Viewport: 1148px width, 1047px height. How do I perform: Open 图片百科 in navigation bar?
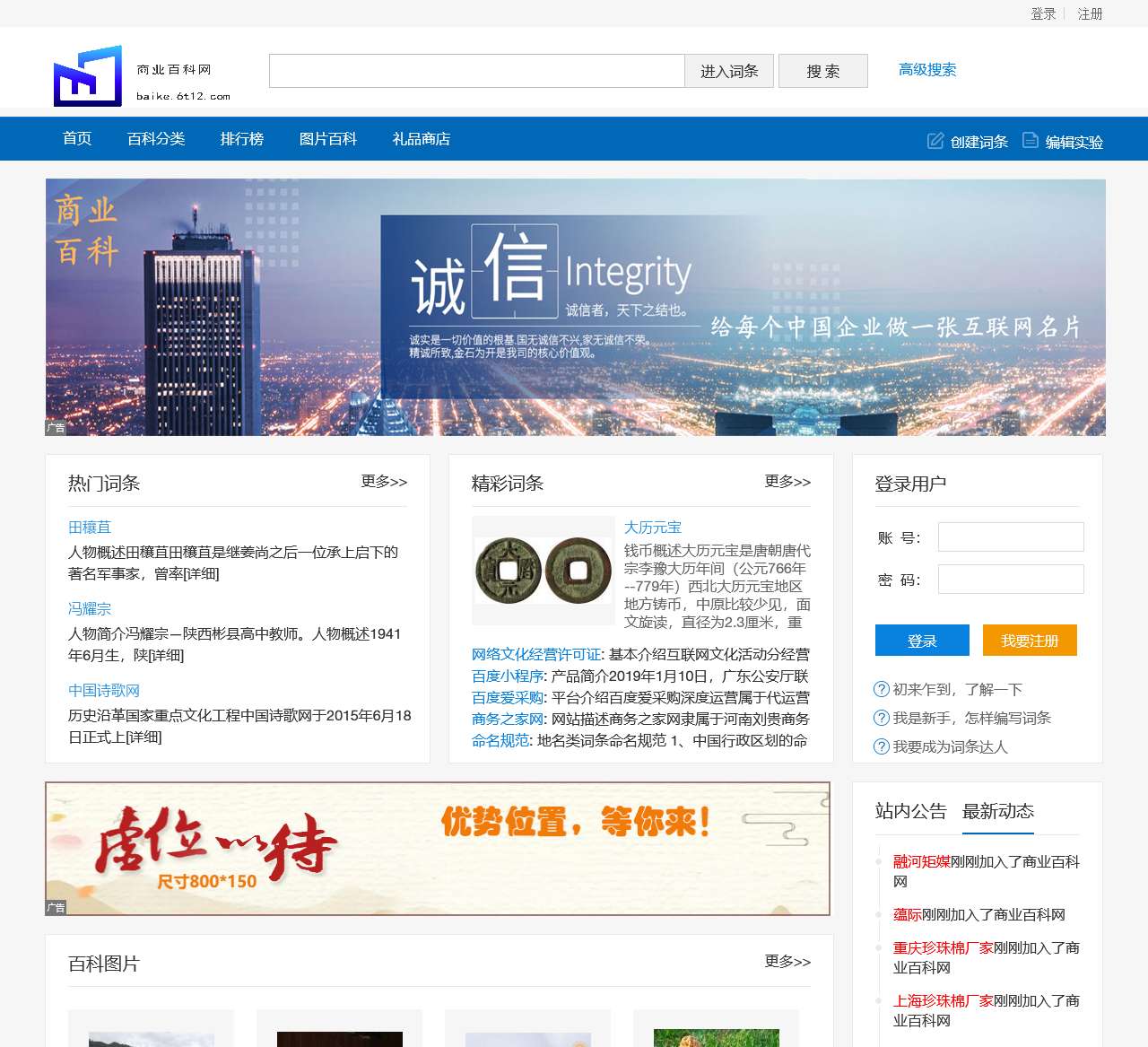(328, 138)
